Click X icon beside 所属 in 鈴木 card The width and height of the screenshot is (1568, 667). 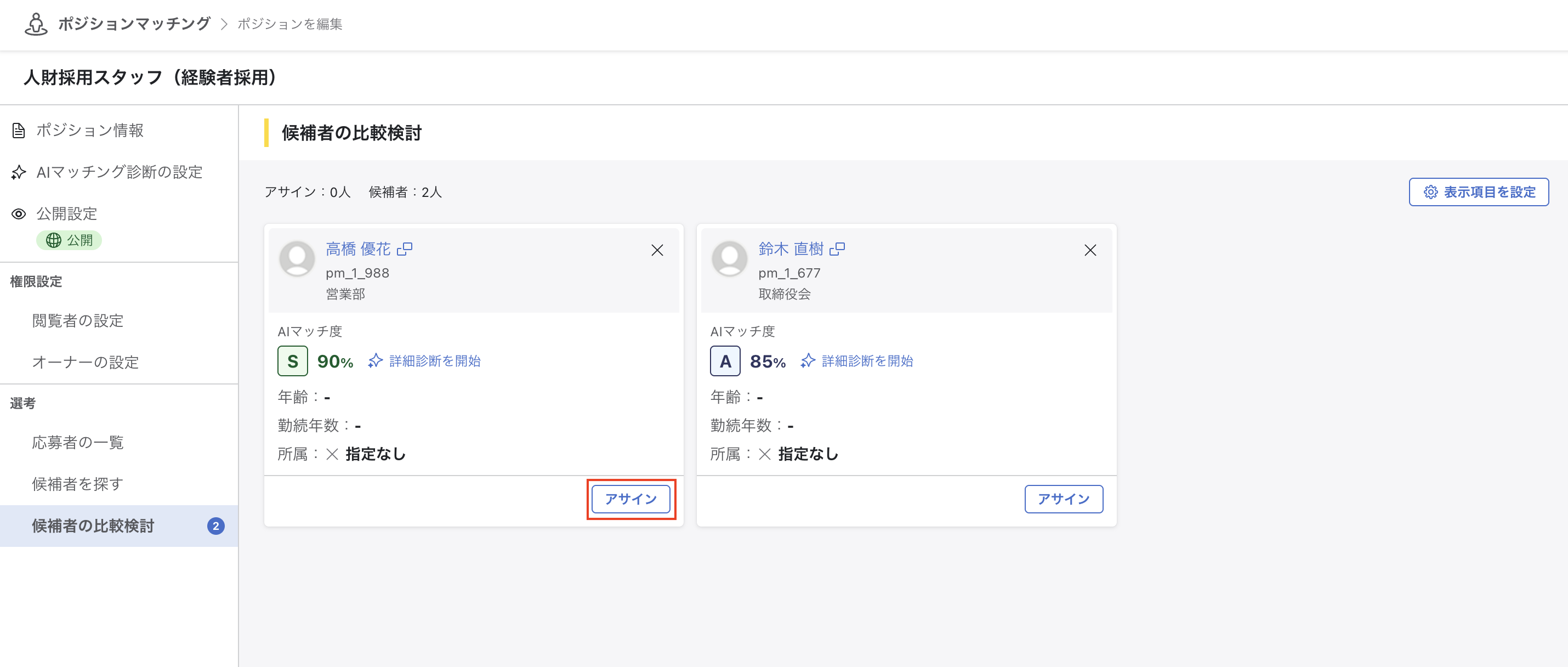[x=765, y=454]
